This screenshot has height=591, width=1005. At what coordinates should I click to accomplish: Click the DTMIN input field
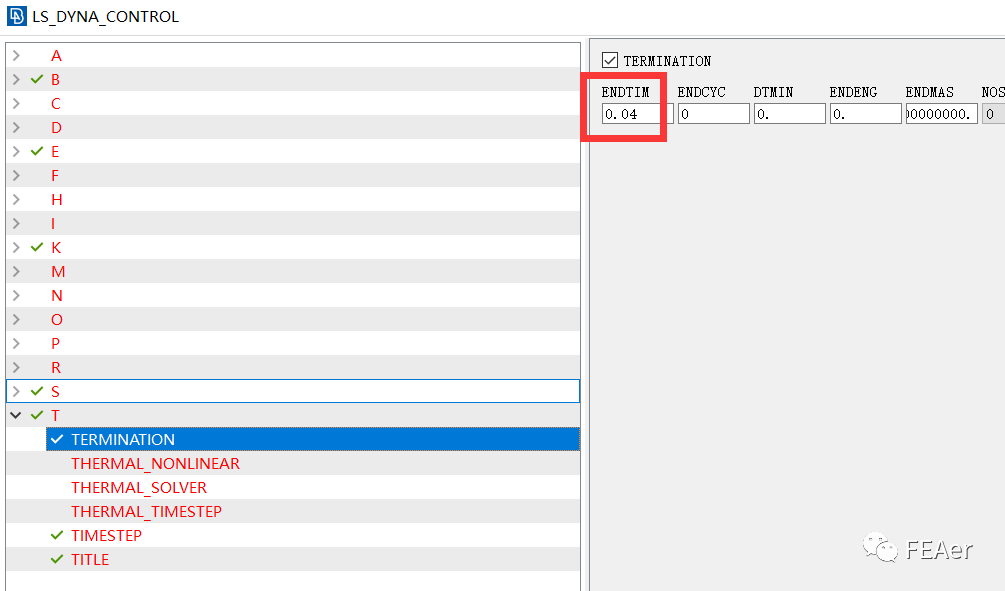click(789, 114)
